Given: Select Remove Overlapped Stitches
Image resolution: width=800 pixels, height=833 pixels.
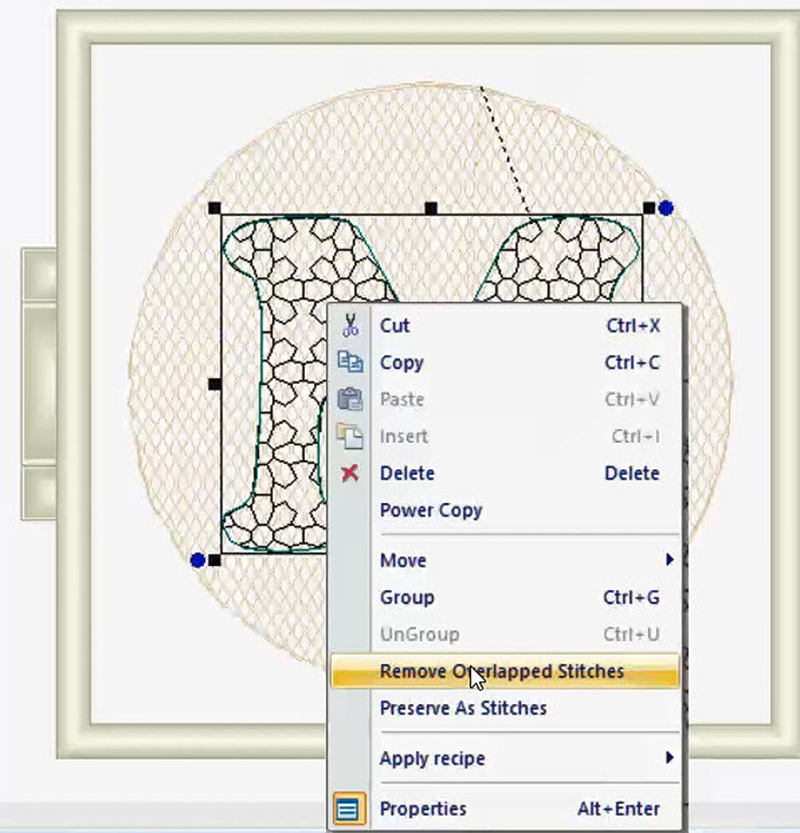Looking at the screenshot, I should click(502, 671).
